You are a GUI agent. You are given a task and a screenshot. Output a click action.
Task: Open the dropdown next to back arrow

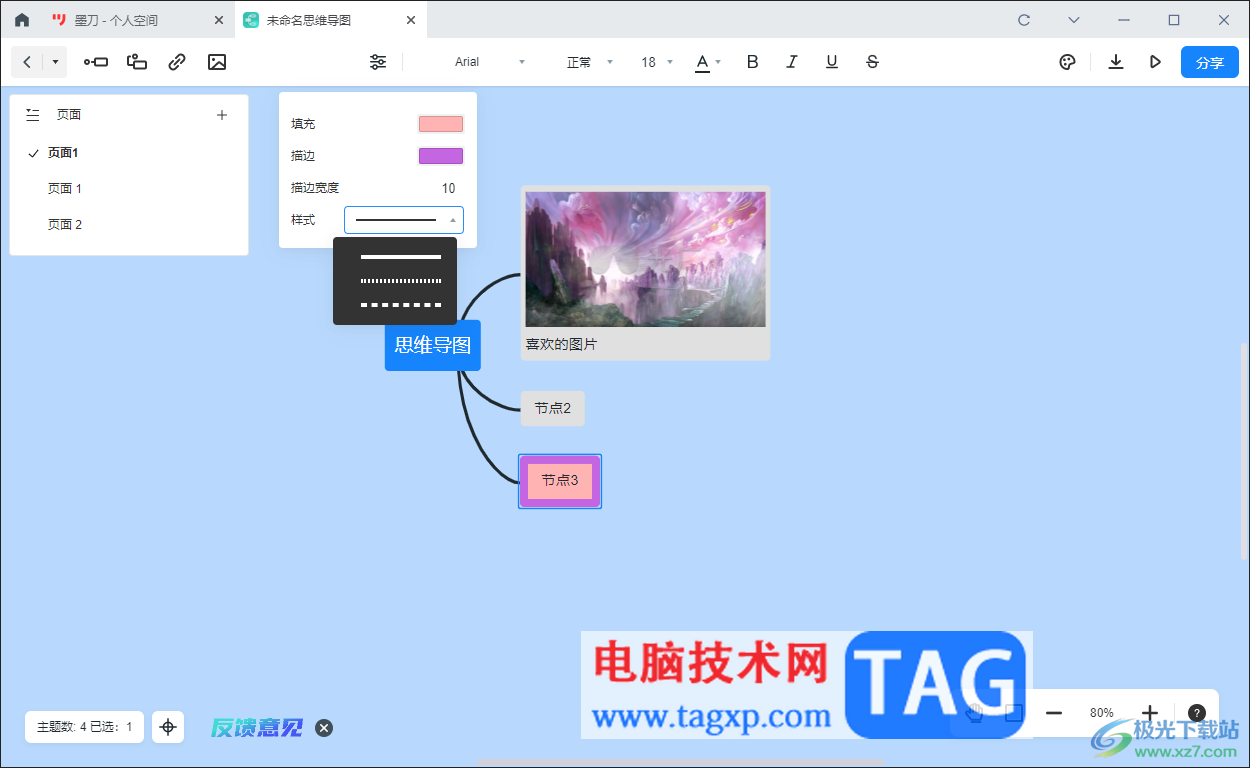pos(55,62)
